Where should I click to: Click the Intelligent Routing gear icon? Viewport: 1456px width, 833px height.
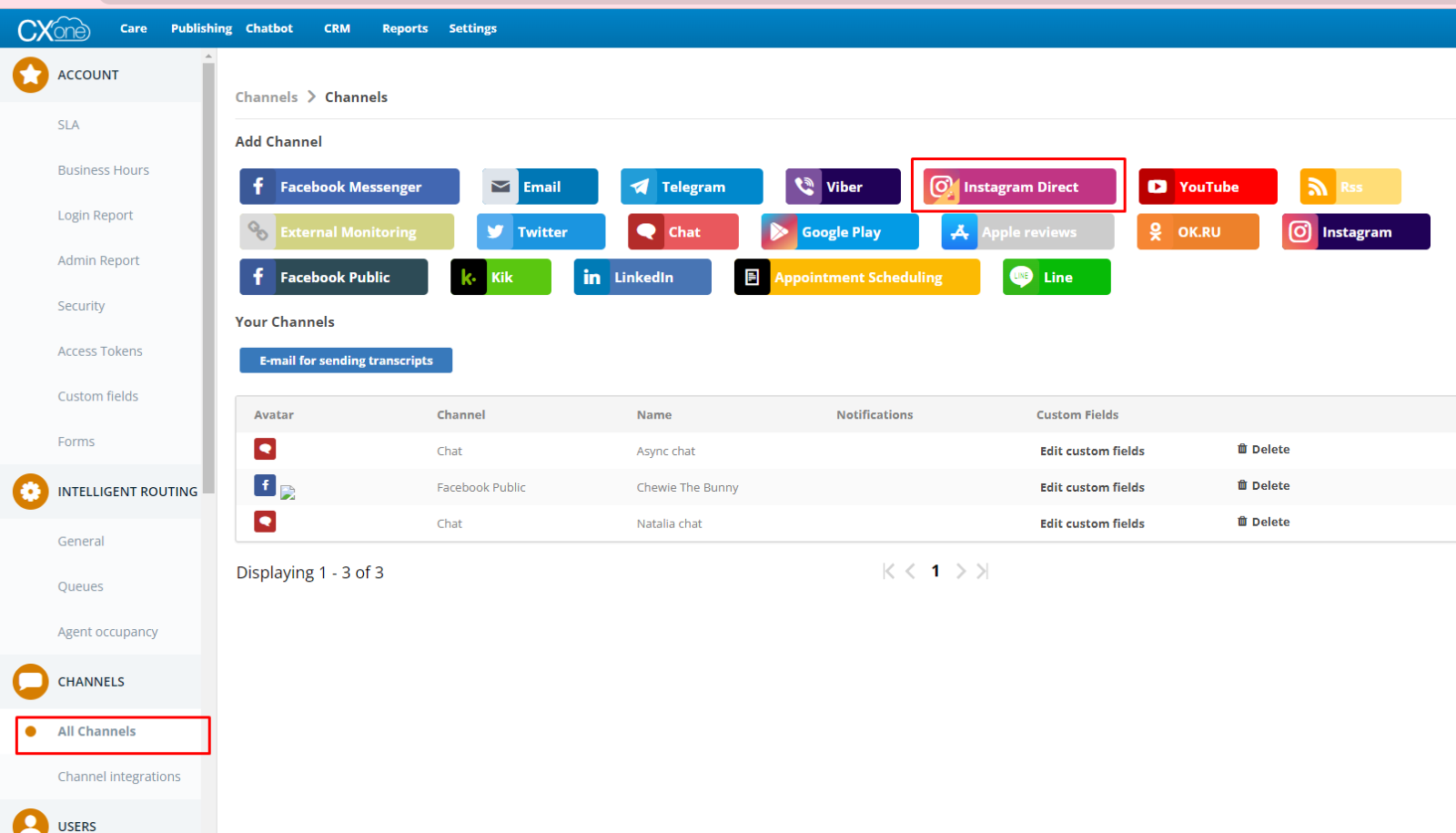30,492
